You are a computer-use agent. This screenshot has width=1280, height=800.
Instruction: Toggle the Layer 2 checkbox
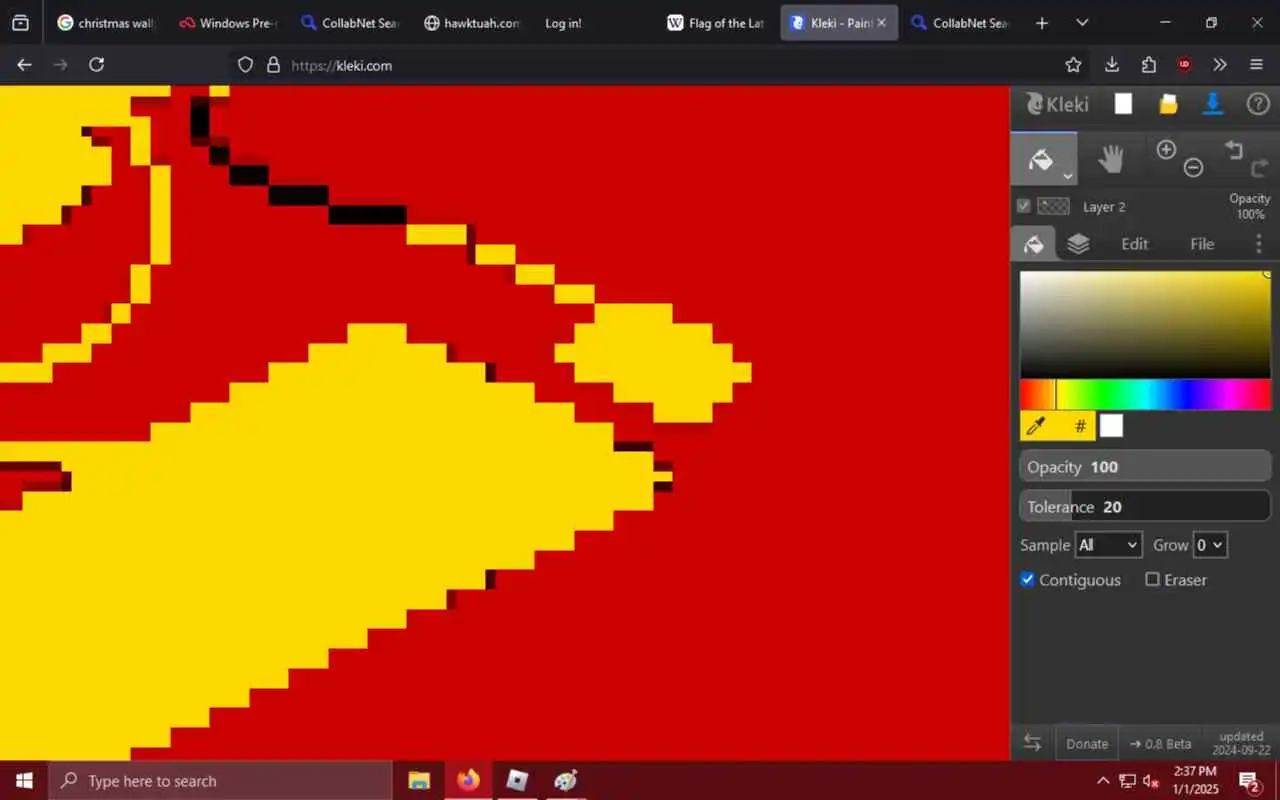coord(1023,206)
